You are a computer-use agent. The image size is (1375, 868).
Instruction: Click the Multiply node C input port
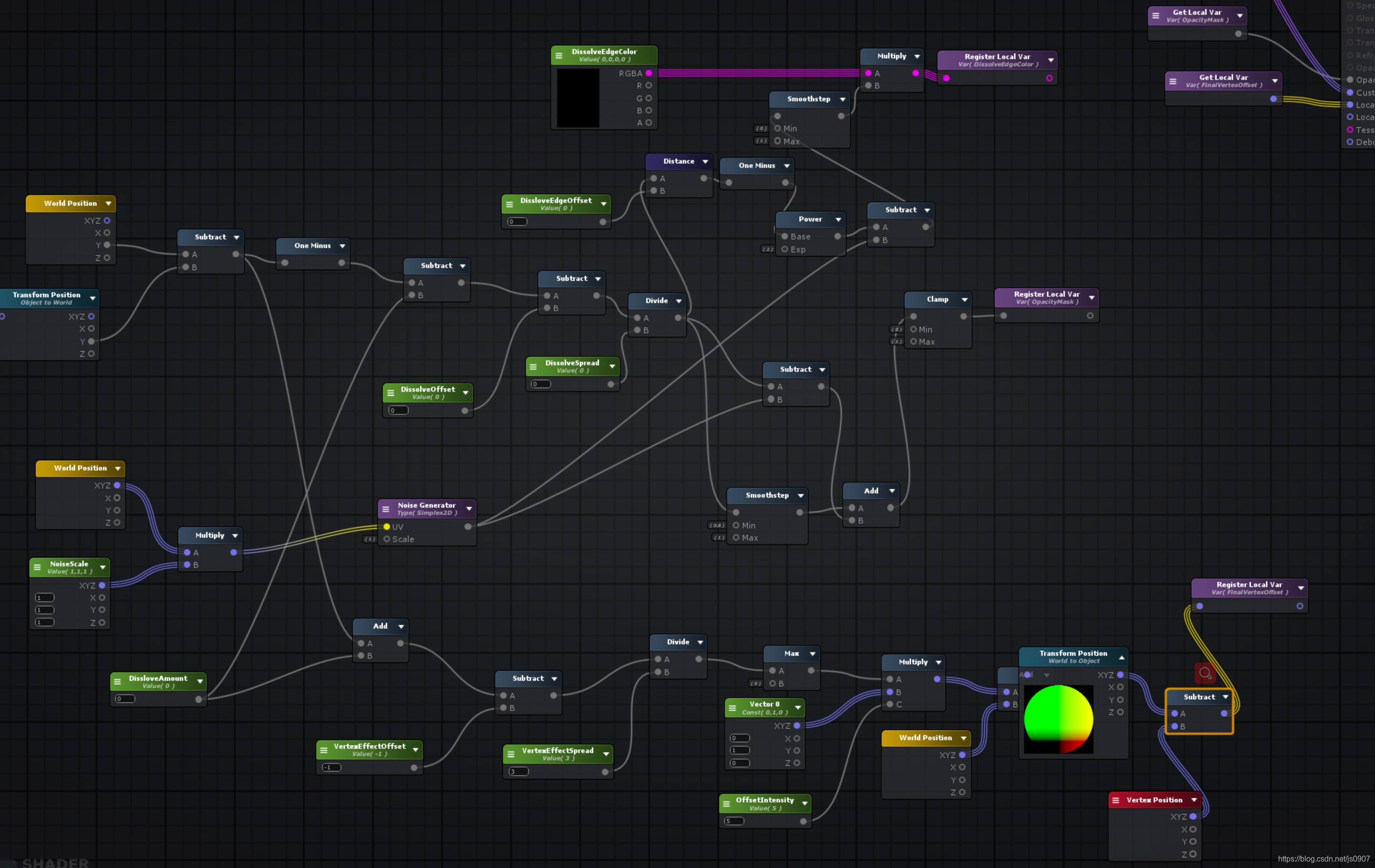(x=890, y=704)
